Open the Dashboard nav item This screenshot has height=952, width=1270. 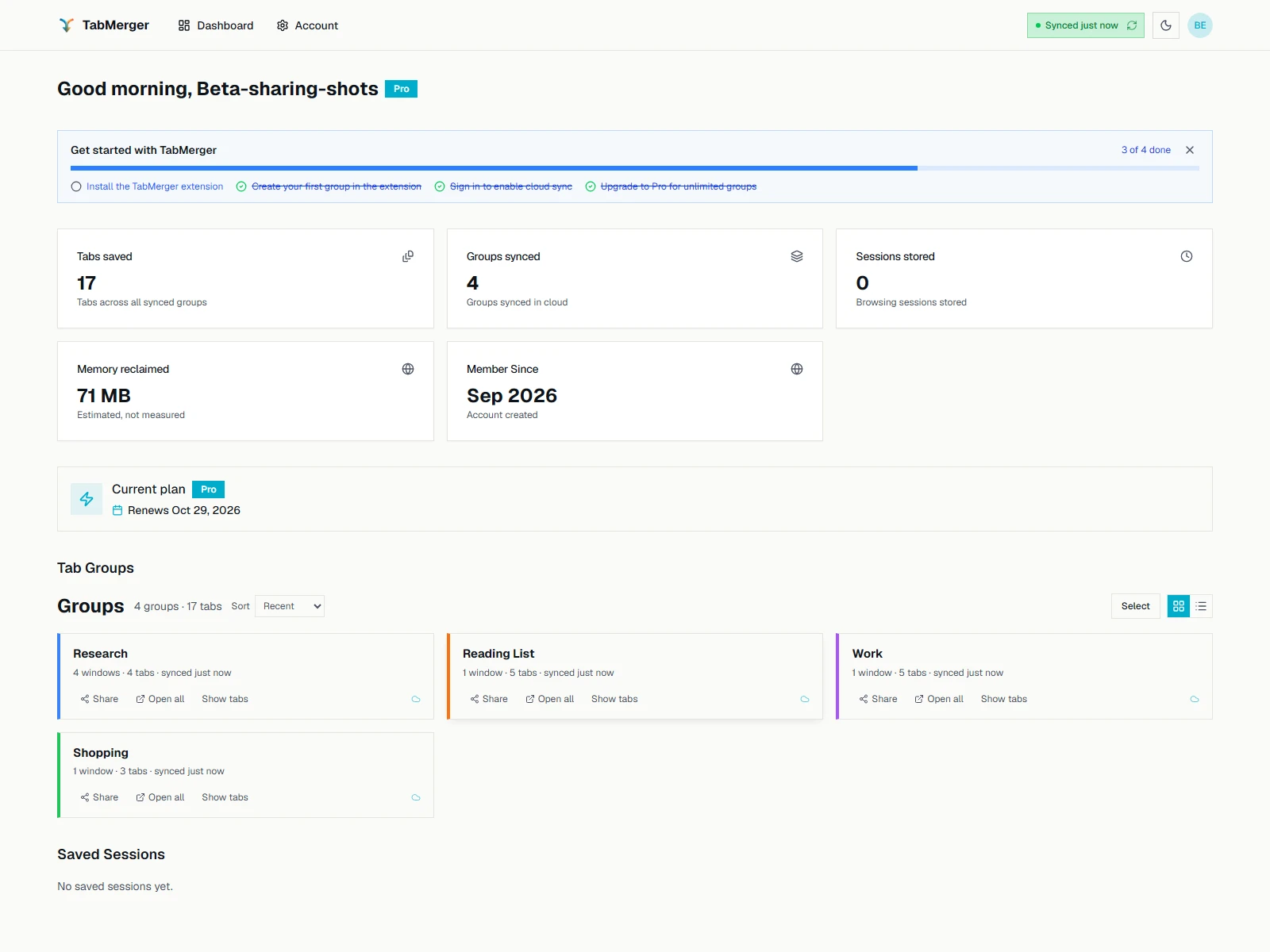pyautogui.click(x=216, y=25)
